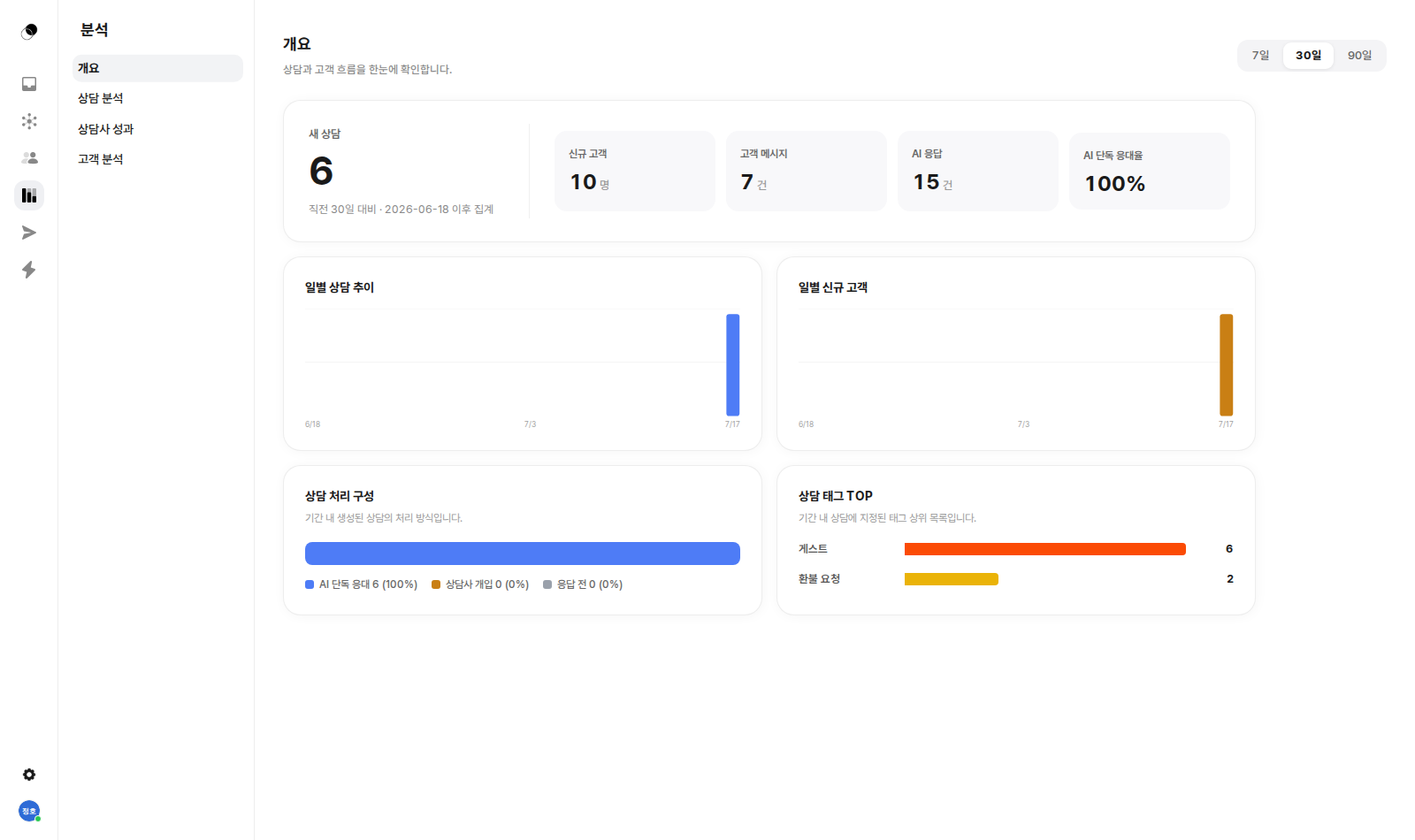Click the app logo icon in sidebar

(29, 32)
